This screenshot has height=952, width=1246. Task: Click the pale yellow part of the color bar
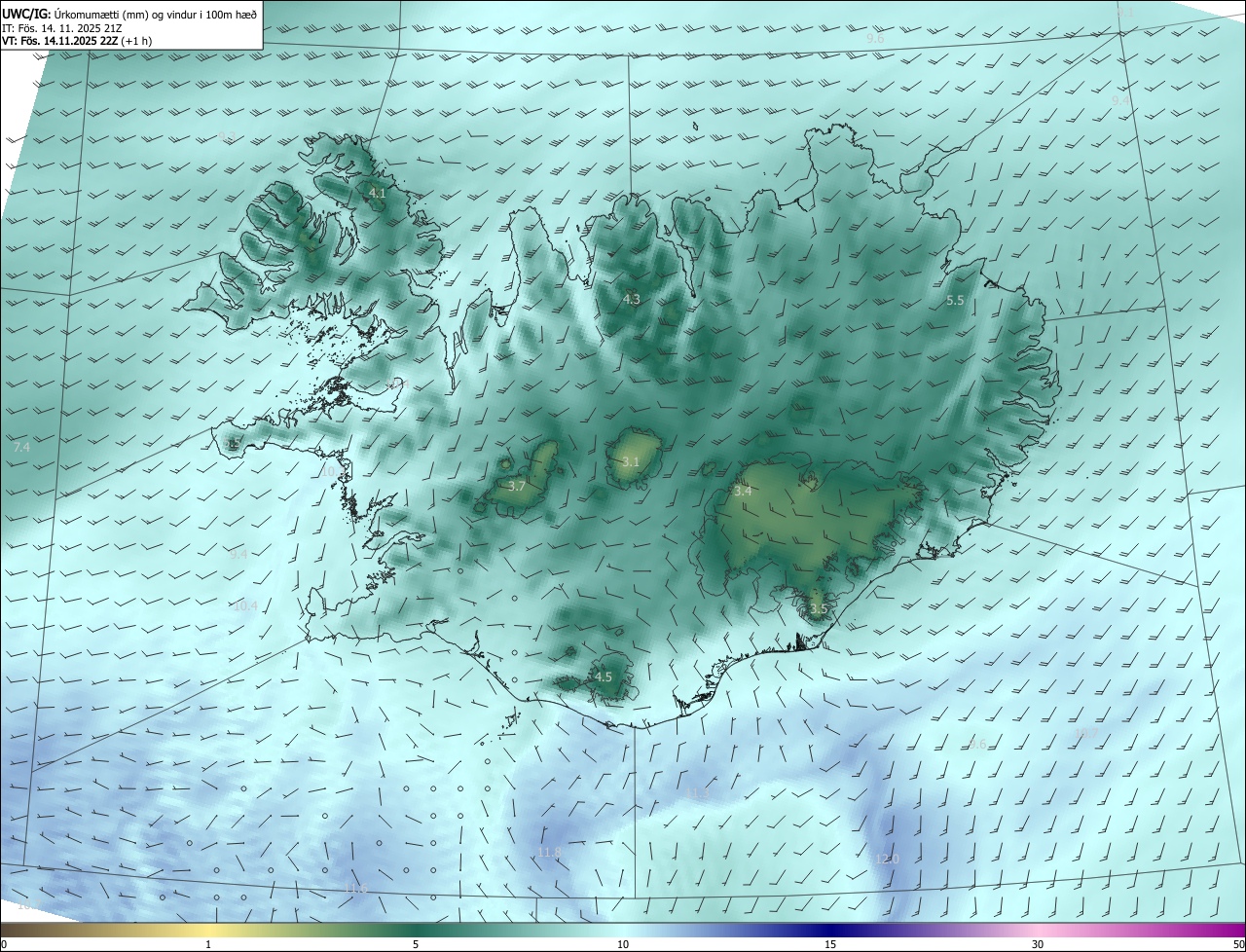click(x=208, y=930)
